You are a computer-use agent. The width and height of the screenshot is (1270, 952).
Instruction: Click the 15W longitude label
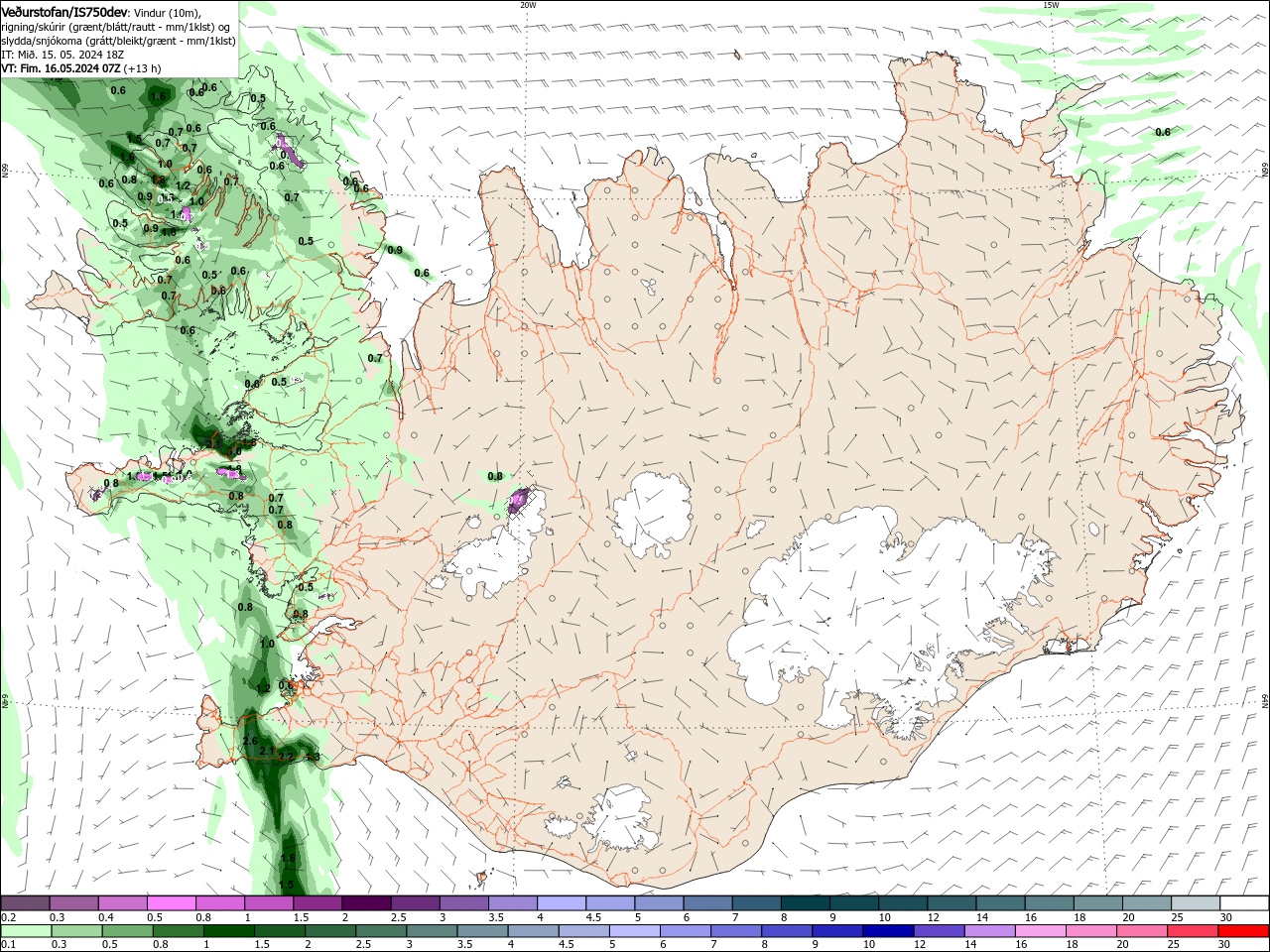1050,5
